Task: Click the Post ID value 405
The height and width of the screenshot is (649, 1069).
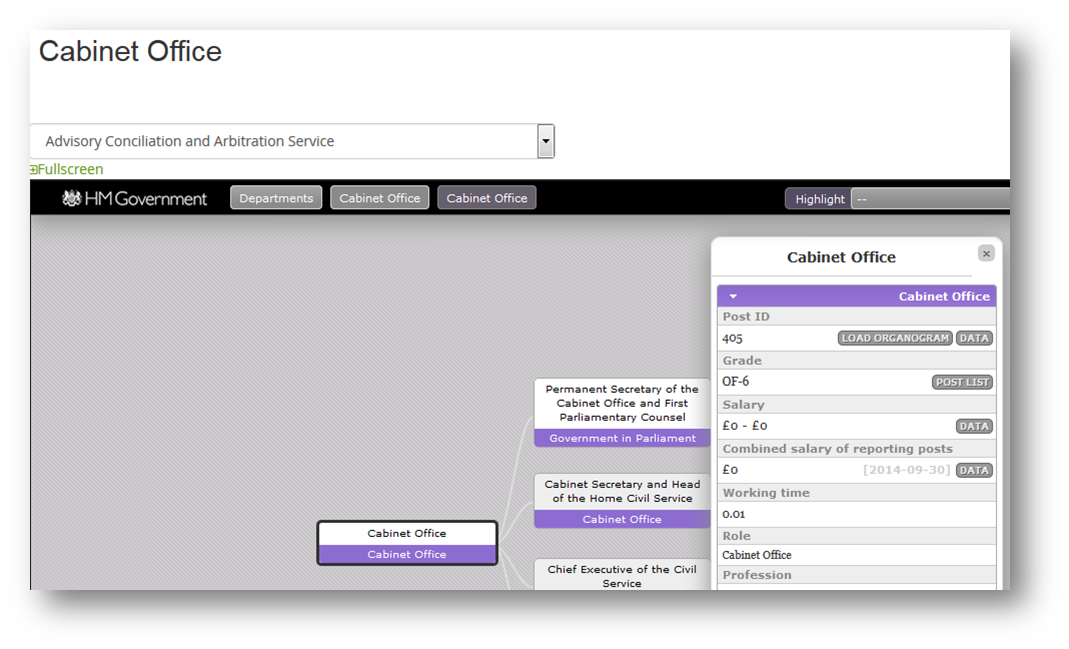Action: (732, 338)
